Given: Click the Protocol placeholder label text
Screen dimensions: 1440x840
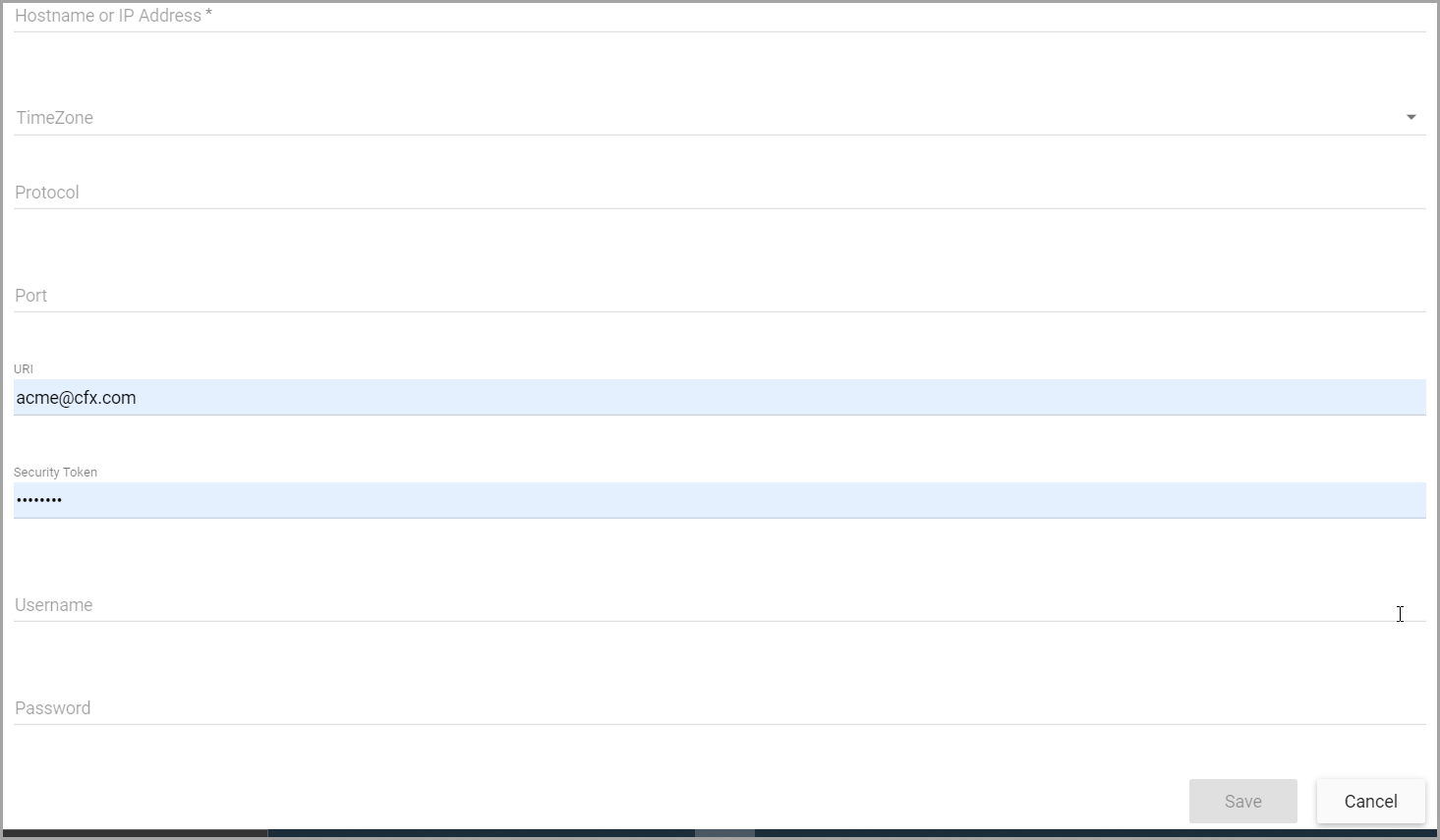Looking at the screenshot, I should click(46, 192).
